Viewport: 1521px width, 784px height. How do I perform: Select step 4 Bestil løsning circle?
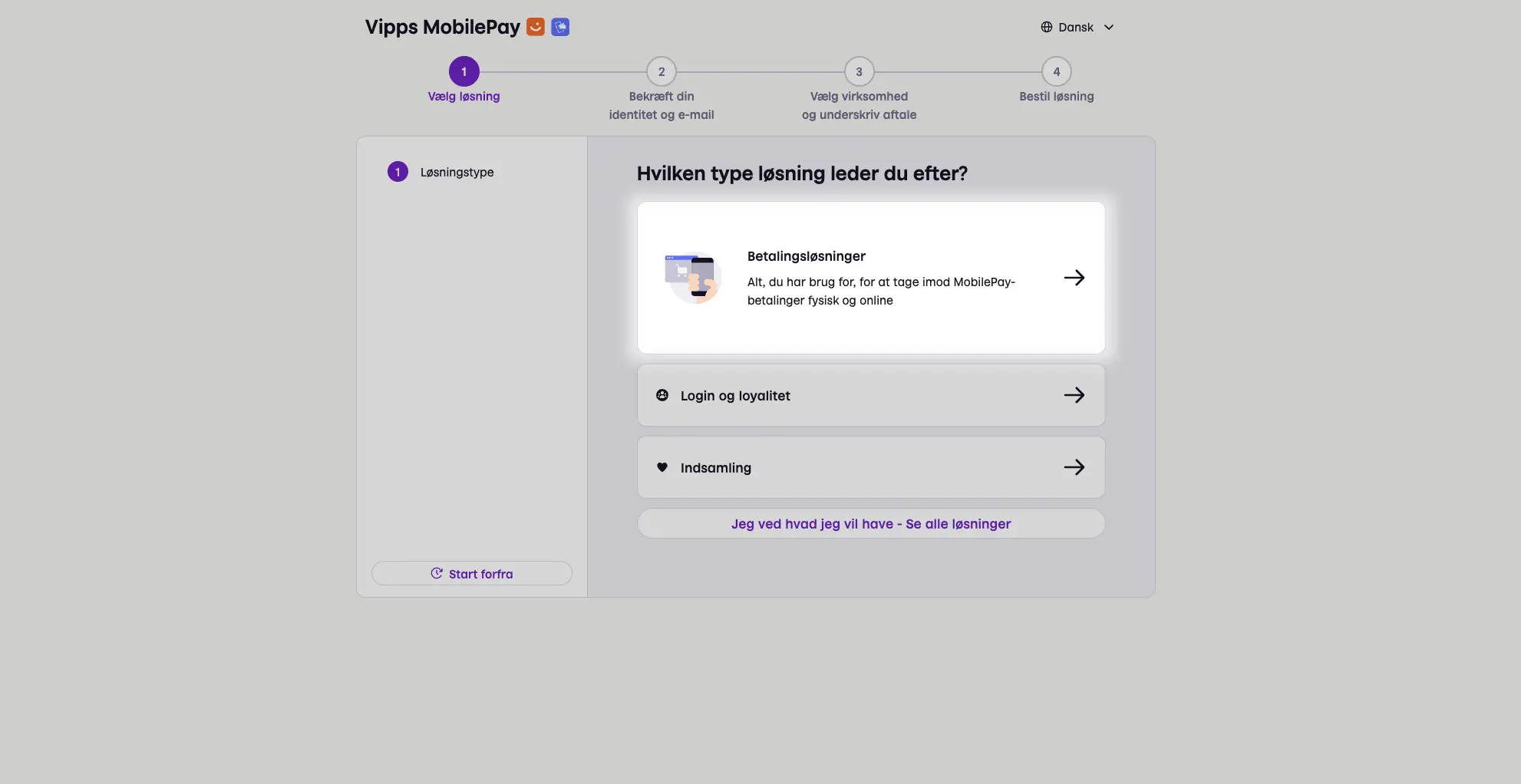1057,71
